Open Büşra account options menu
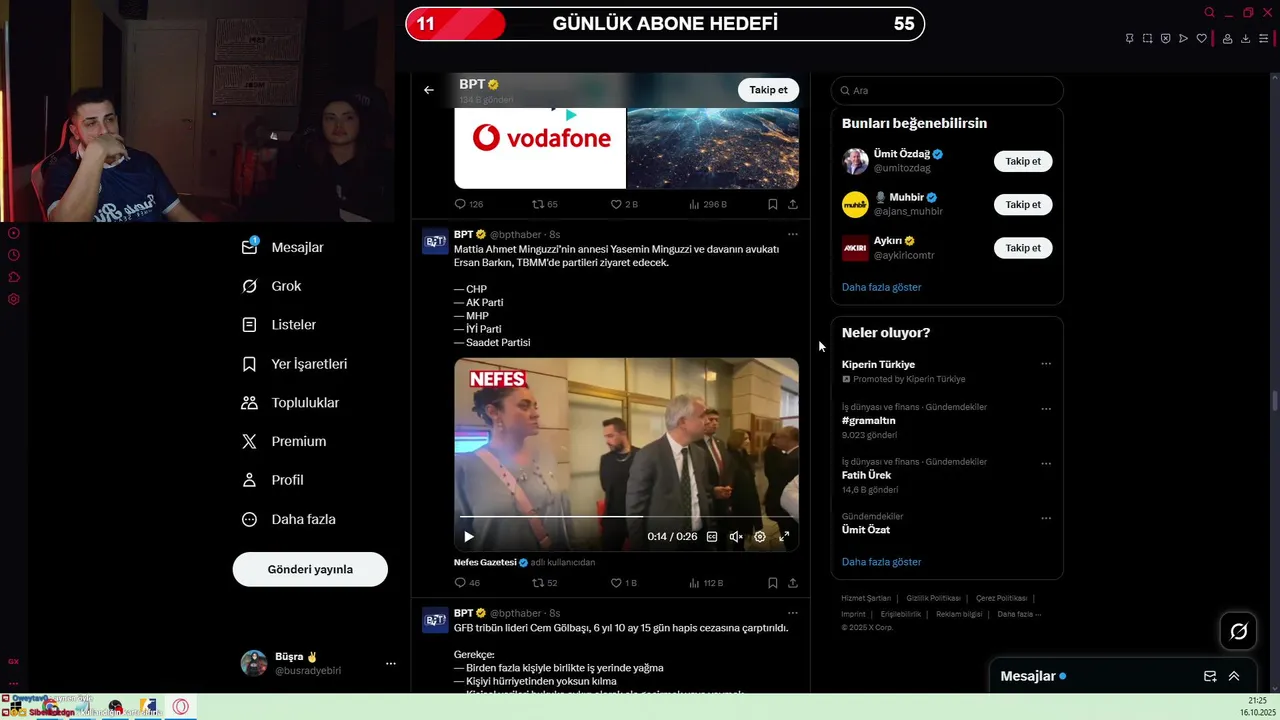The width and height of the screenshot is (1280, 720). point(391,663)
